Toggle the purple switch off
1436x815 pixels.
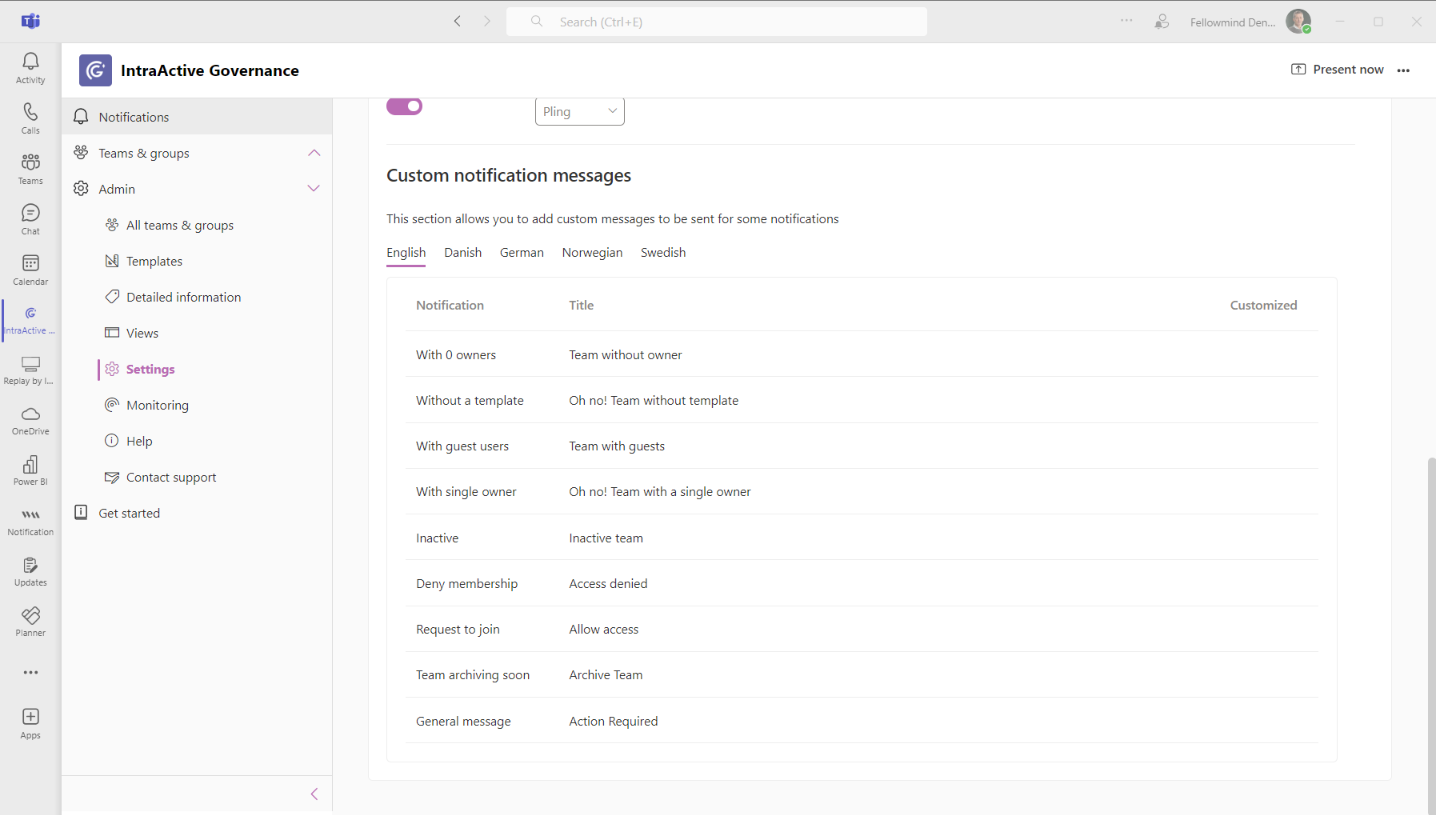[x=405, y=106]
